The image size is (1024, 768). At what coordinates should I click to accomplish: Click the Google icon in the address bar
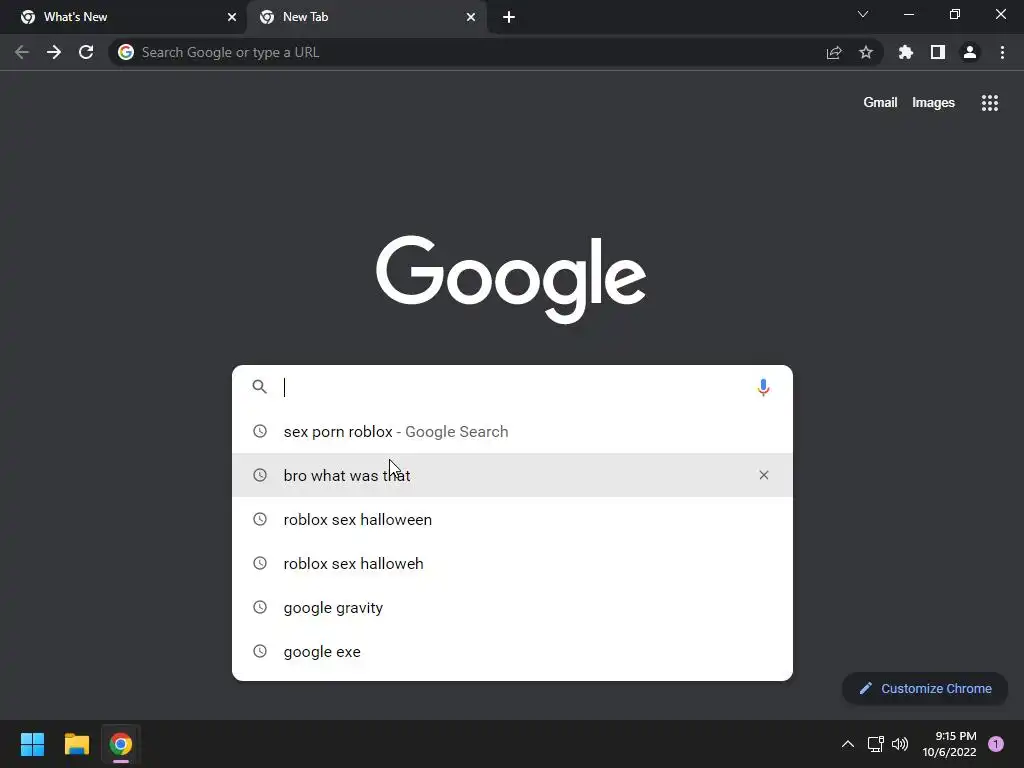(x=126, y=52)
